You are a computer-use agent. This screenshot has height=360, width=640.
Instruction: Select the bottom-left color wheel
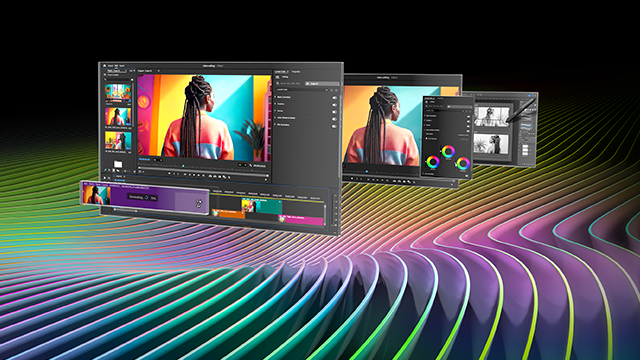tap(433, 162)
